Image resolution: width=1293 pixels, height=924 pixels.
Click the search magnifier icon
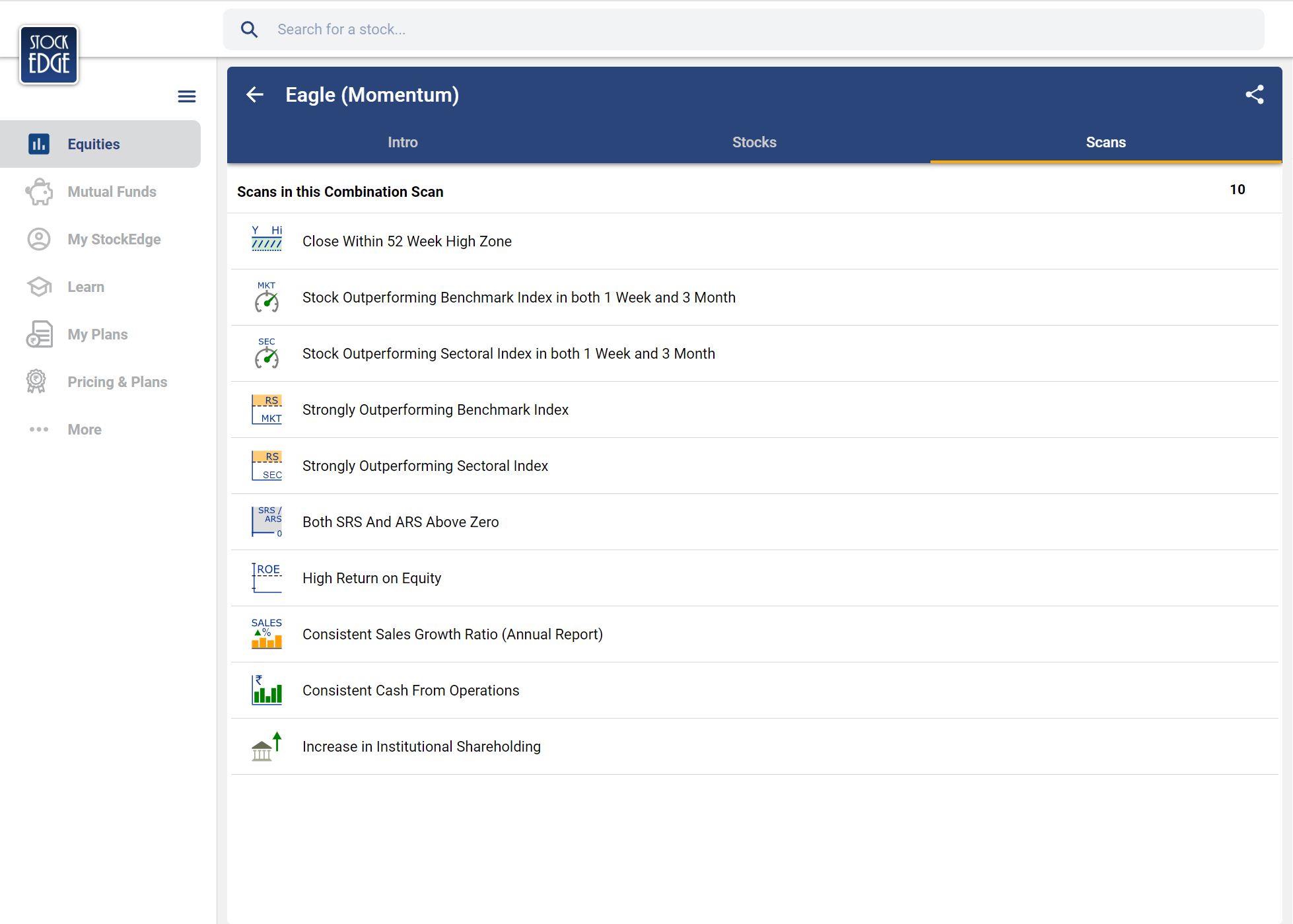tap(249, 29)
